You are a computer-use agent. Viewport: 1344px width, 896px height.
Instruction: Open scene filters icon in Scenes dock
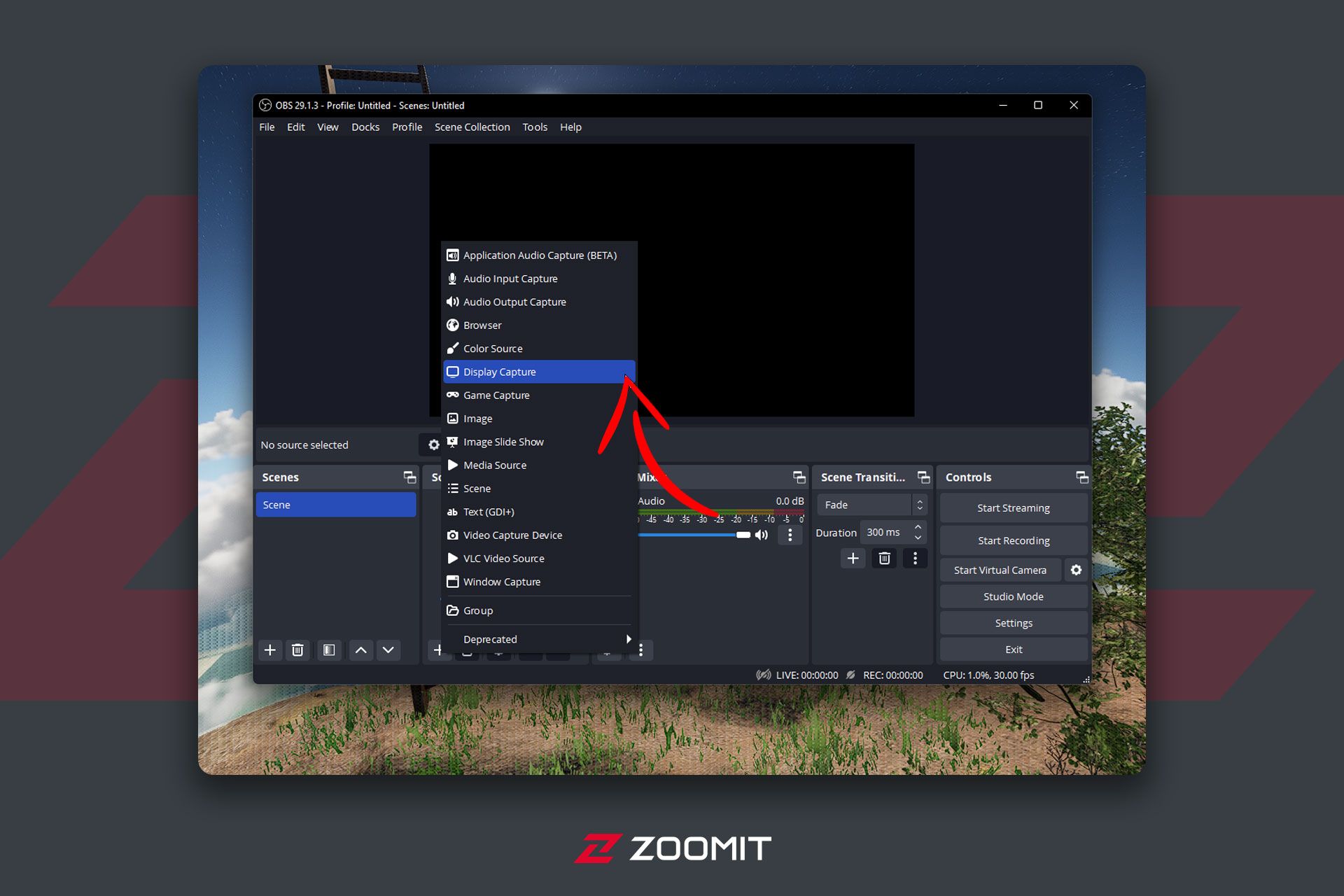329,650
